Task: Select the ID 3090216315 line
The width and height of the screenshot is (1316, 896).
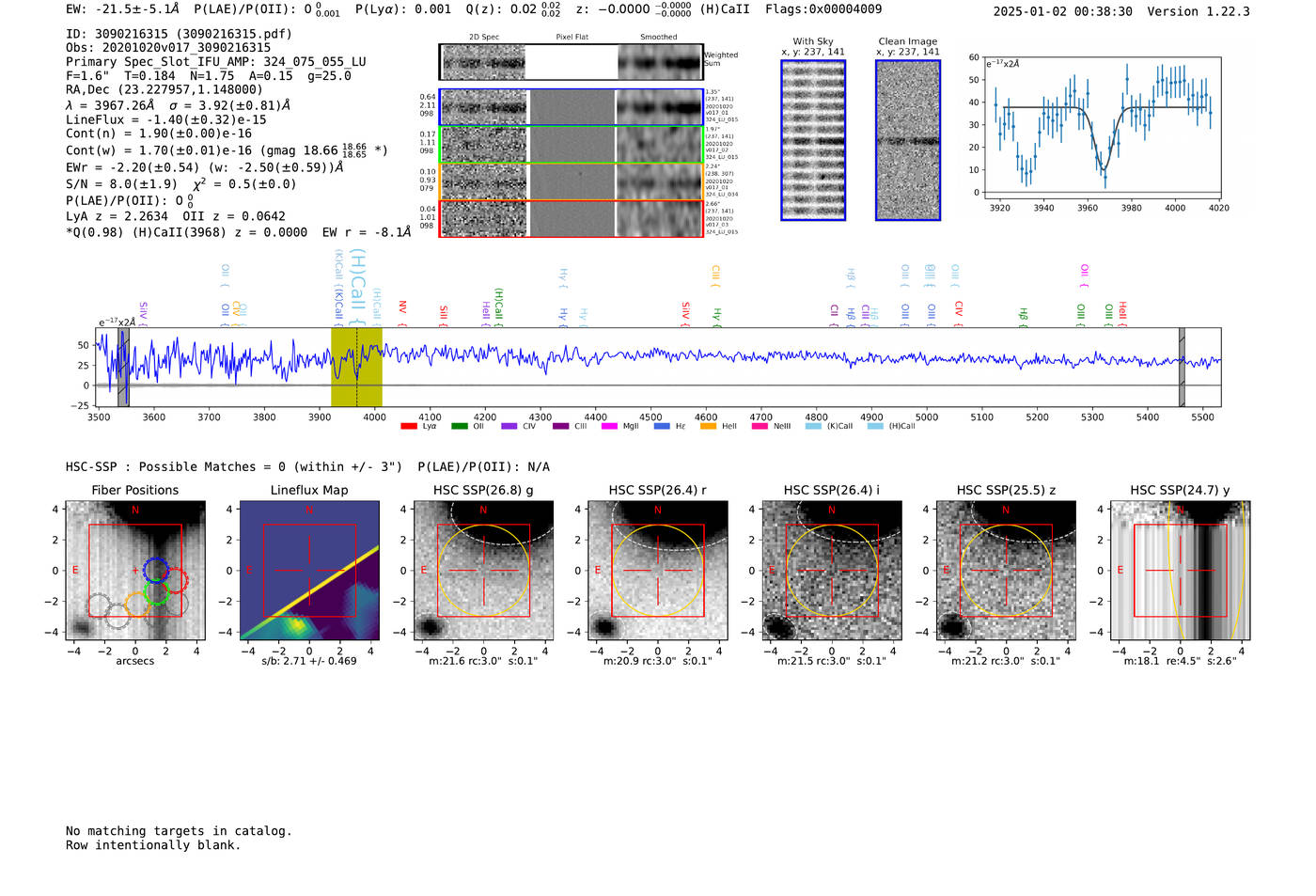Action: [x=179, y=34]
